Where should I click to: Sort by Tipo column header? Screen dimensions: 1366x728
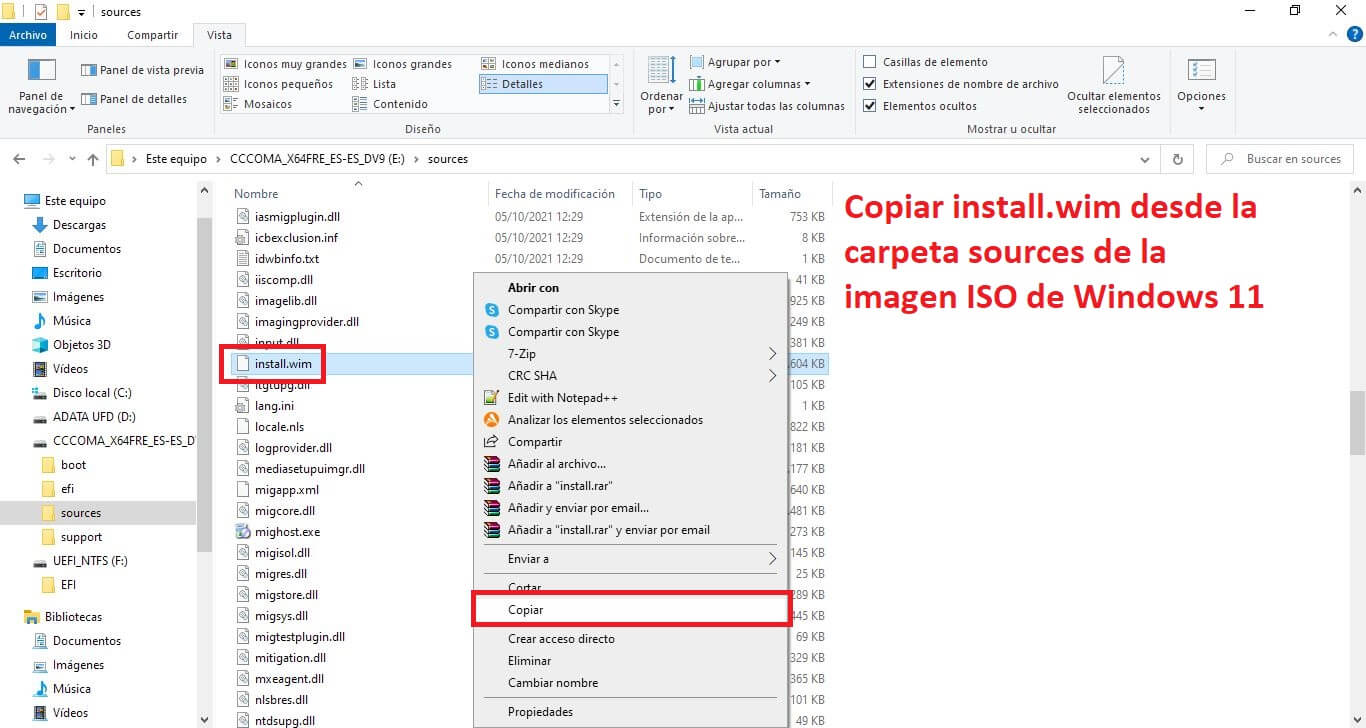[x=650, y=194]
